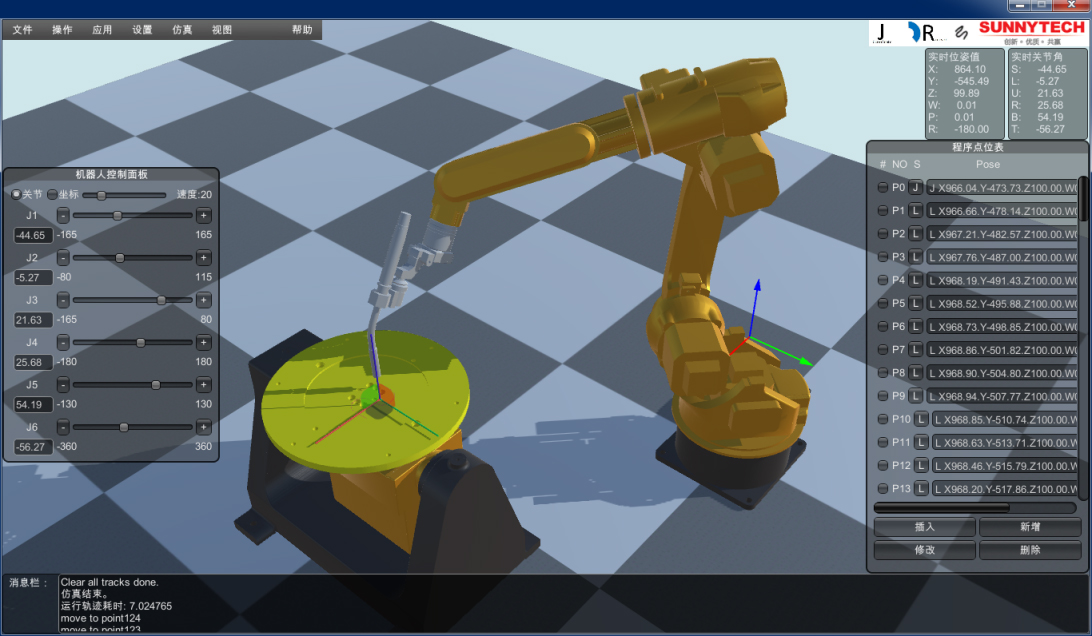Click the speed slider handle
1092x636 pixels.
[101, 195]
